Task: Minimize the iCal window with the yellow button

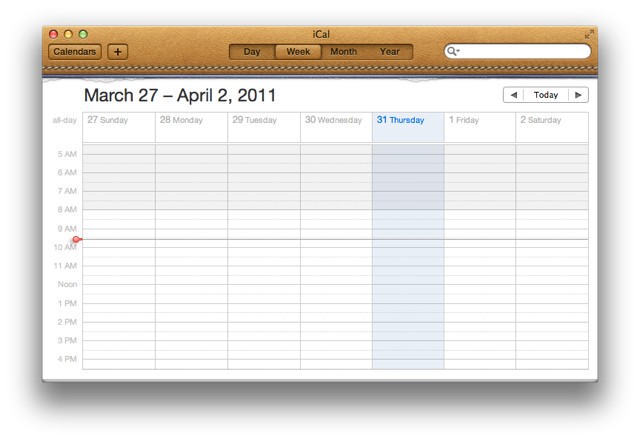Action: point(68,34)
